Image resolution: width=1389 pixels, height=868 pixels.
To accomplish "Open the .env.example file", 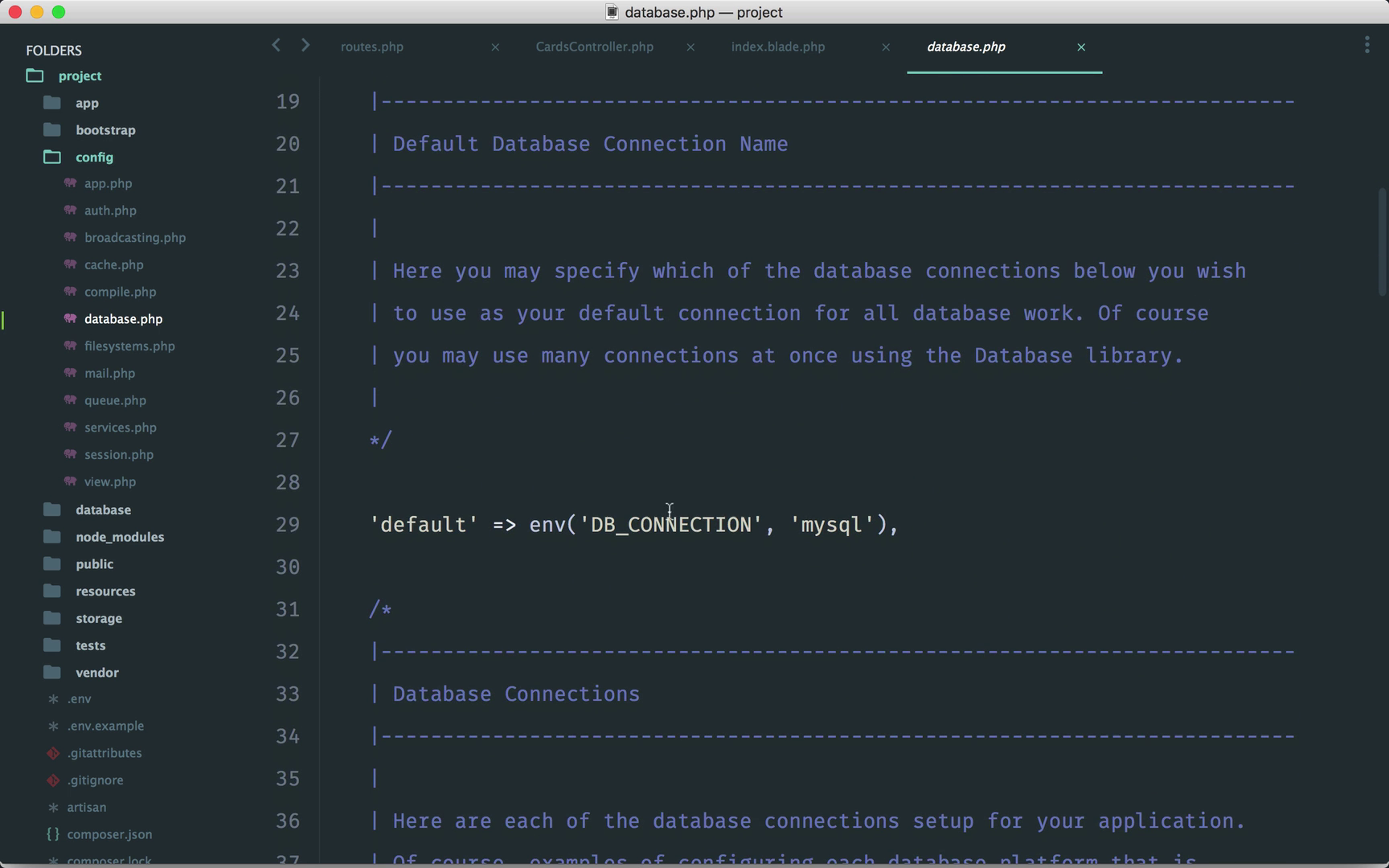I will coord(105,726).
